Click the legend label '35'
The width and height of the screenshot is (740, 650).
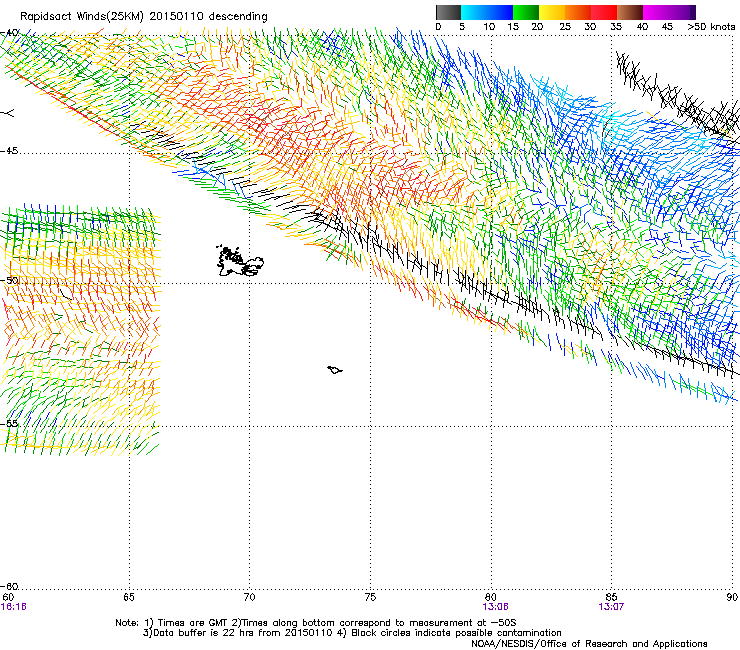[x=616, y=27]
